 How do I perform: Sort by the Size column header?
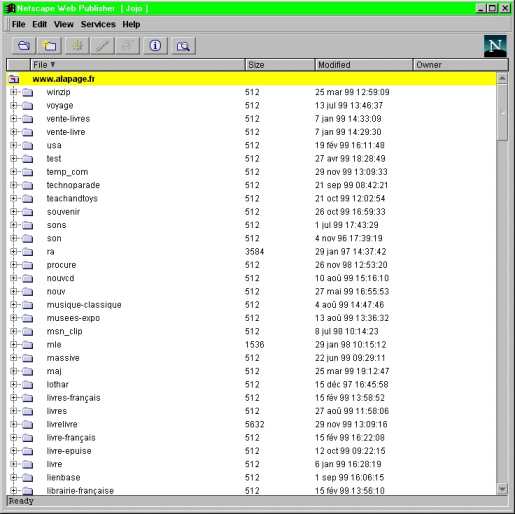tap(280, 65)
